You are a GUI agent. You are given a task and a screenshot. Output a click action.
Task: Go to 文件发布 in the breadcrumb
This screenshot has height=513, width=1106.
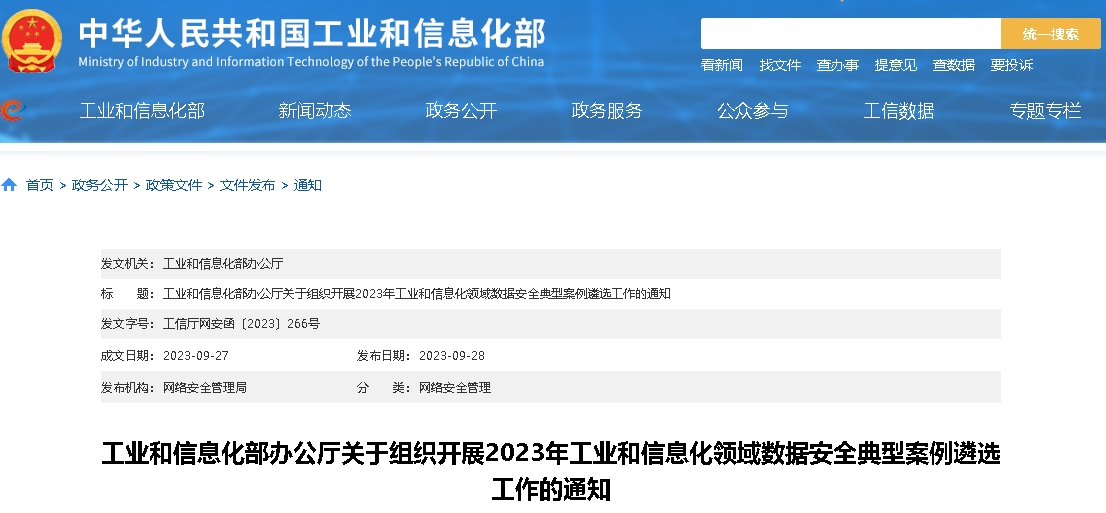point(248,185)
